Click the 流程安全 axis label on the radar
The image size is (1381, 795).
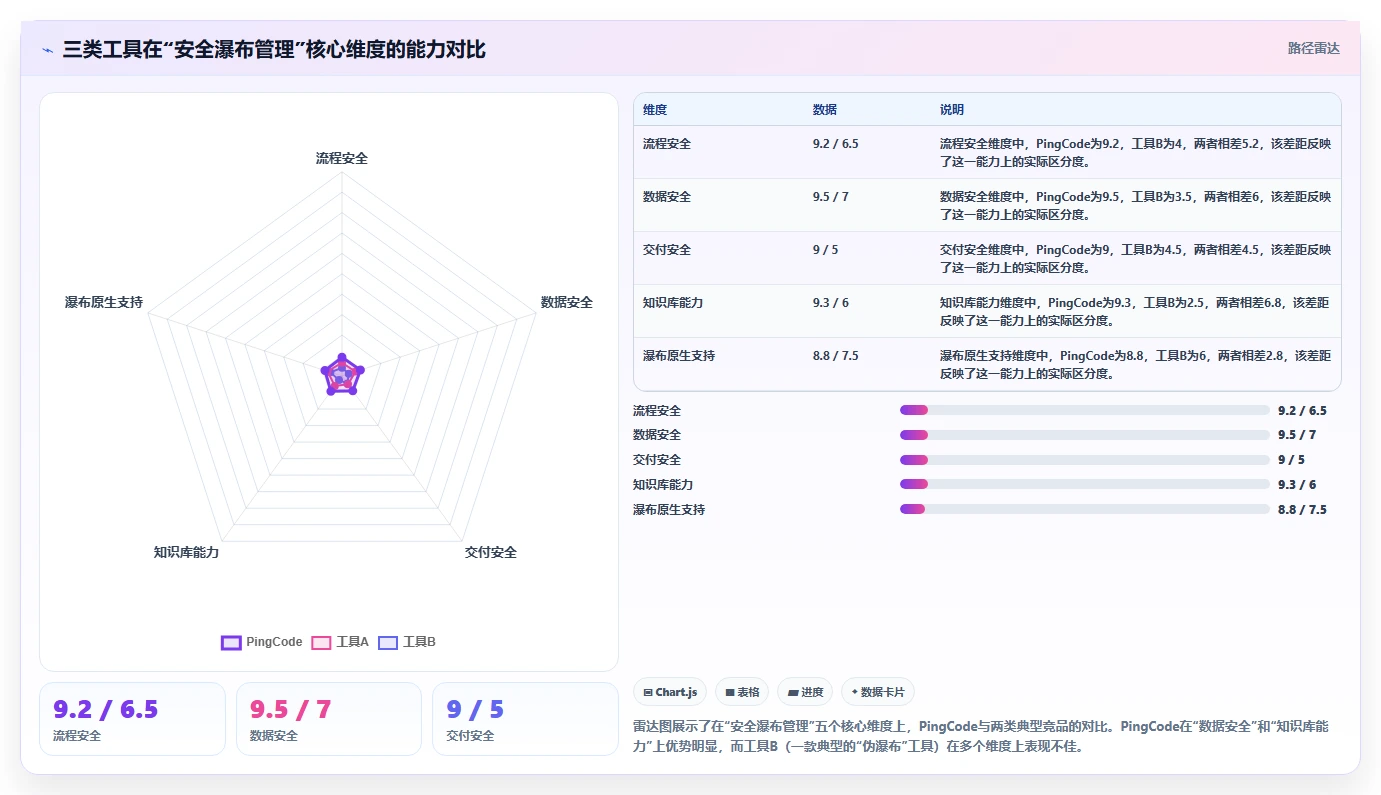tap(342, 158)
